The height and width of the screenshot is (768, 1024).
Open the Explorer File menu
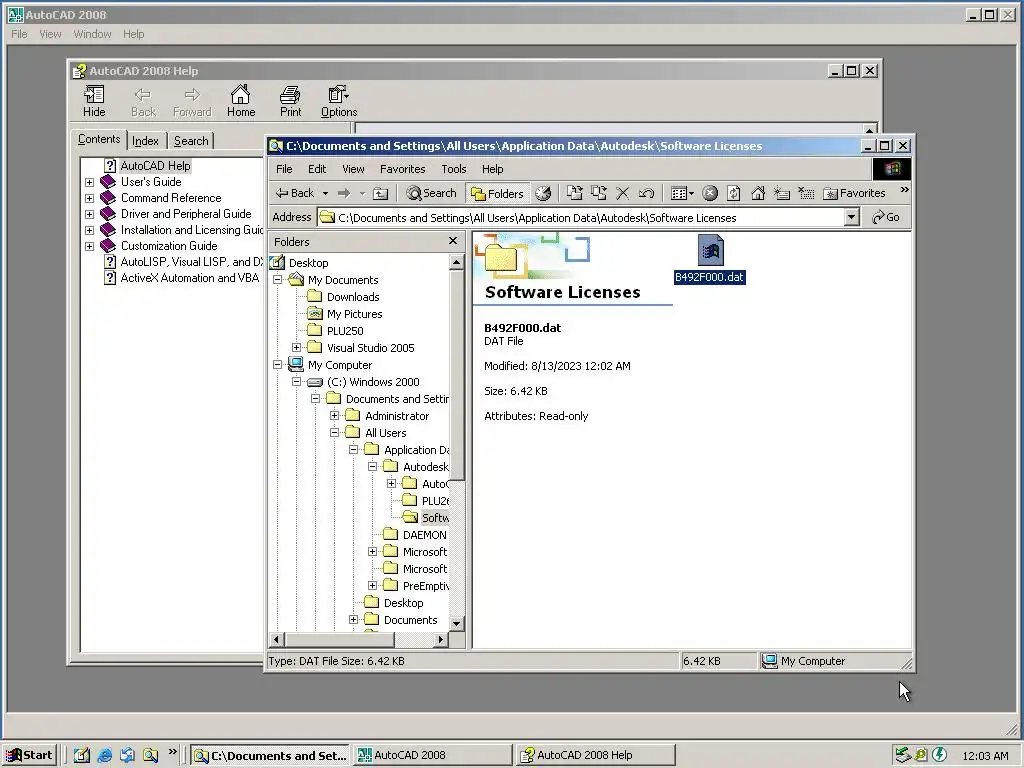pyautogui.click(x=284, y=169)
